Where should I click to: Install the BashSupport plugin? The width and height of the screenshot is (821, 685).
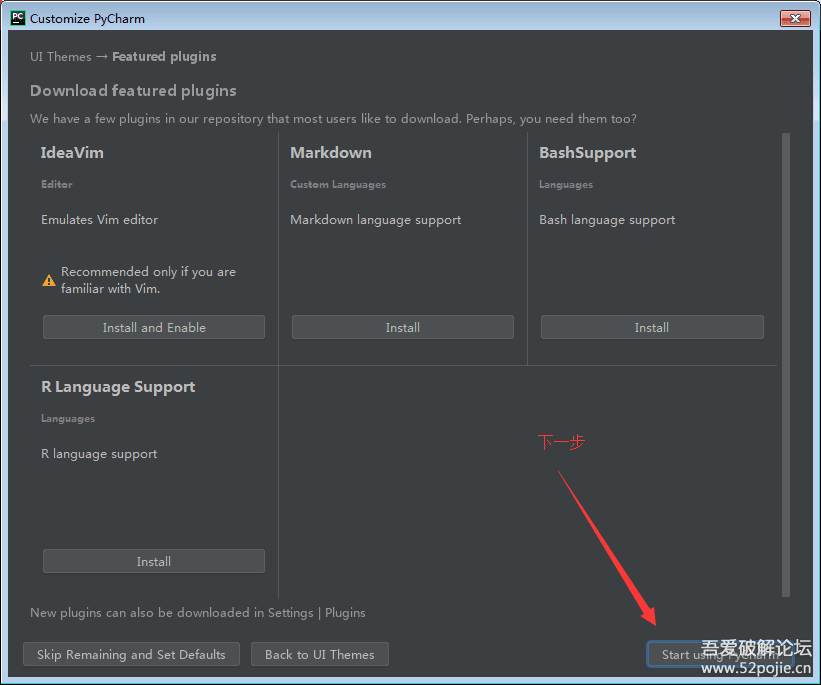pos(652,327)
